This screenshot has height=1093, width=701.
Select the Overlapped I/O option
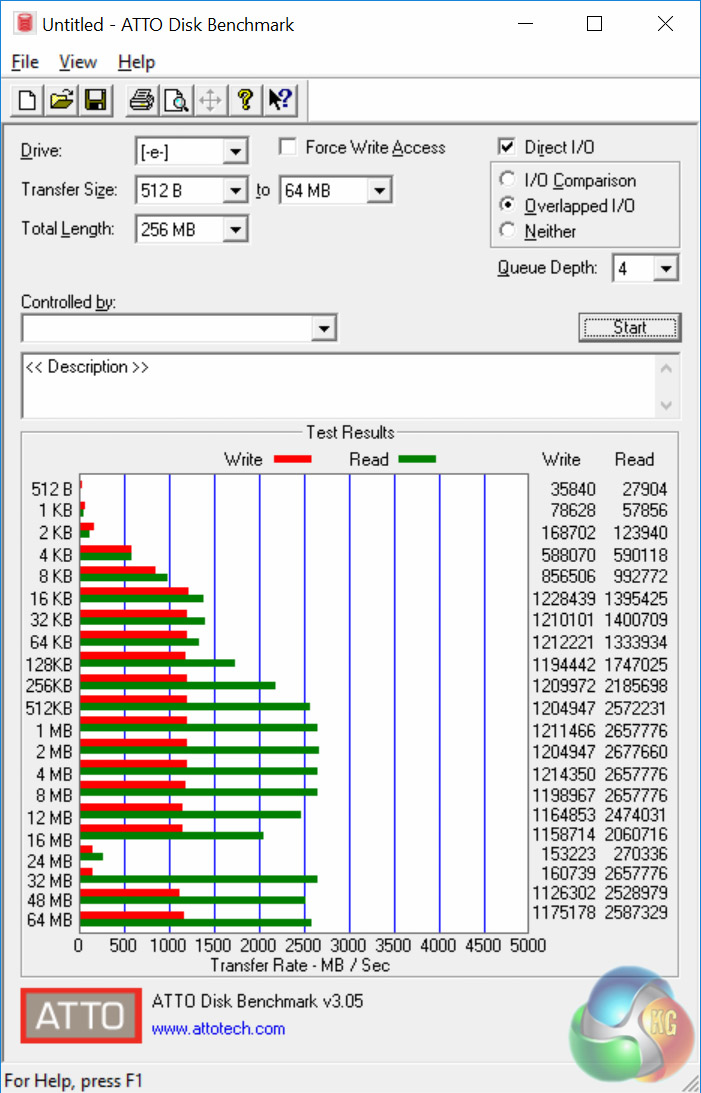tap(507, 205)
